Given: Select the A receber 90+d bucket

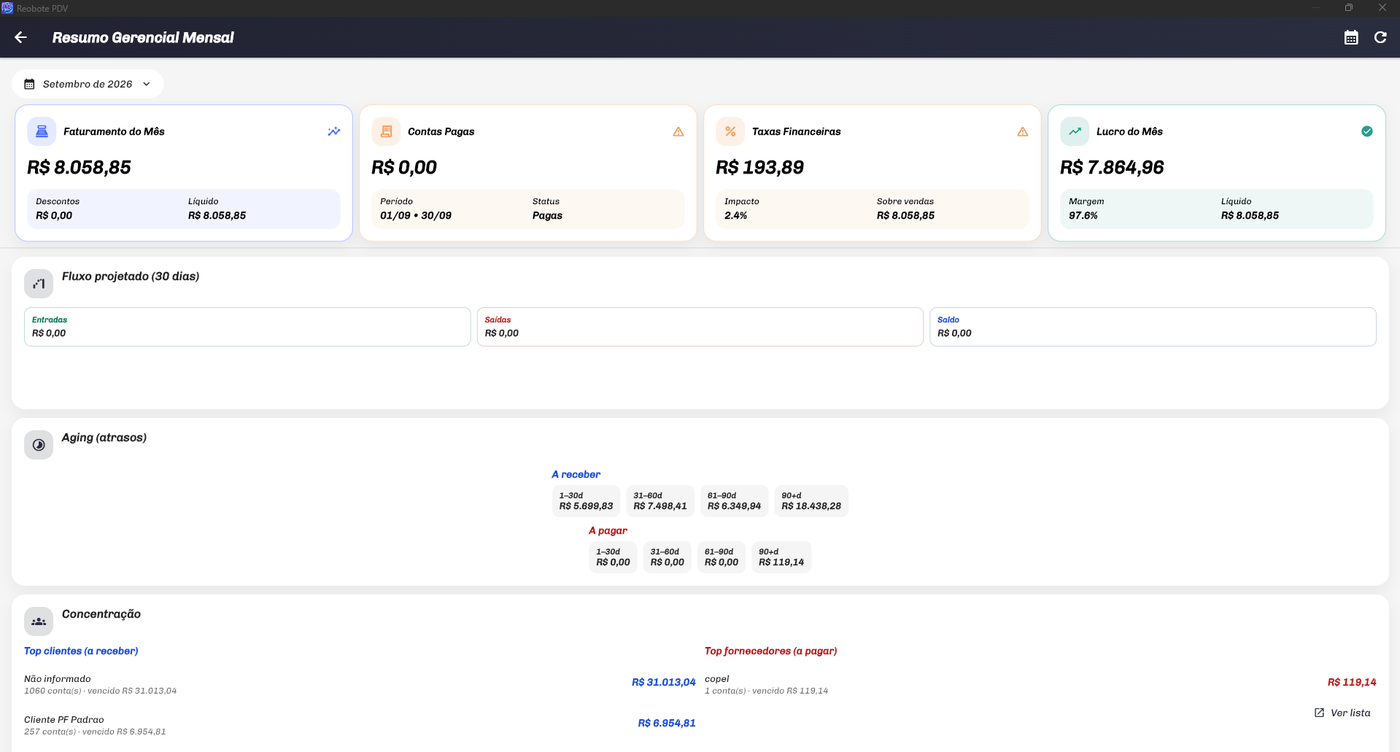Looking at the screenshot, I should (x=811, y=501).
